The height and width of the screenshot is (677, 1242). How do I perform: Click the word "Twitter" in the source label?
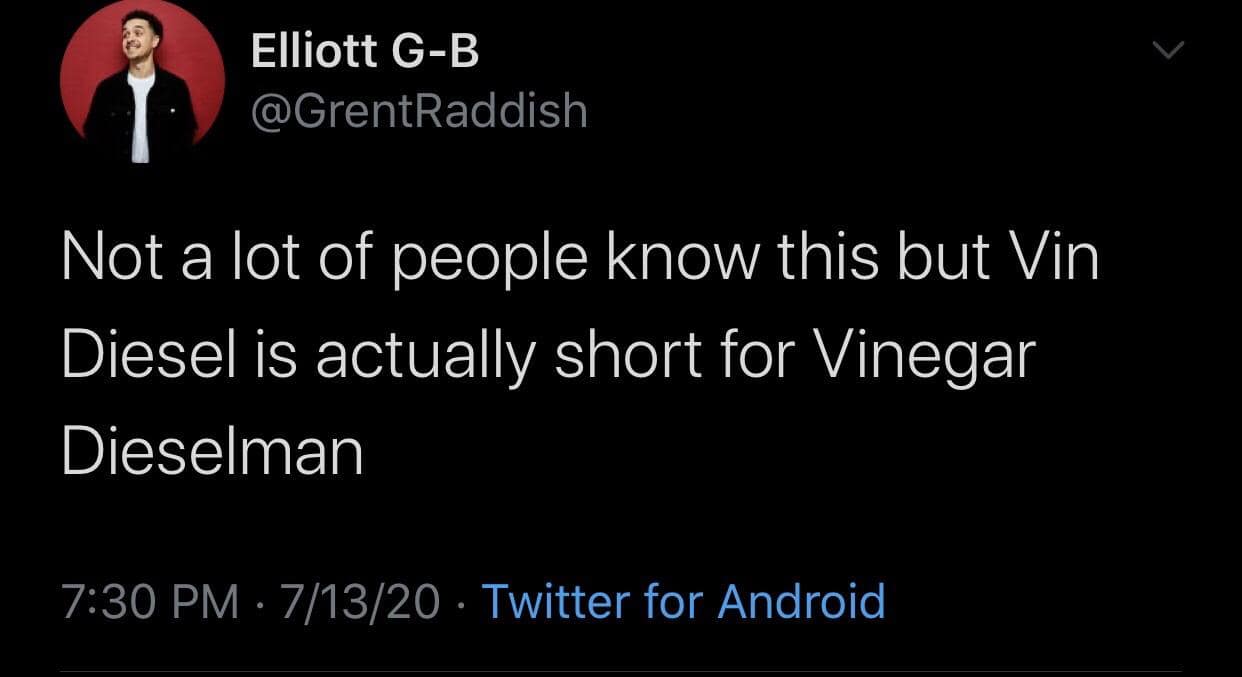point(555,602)
